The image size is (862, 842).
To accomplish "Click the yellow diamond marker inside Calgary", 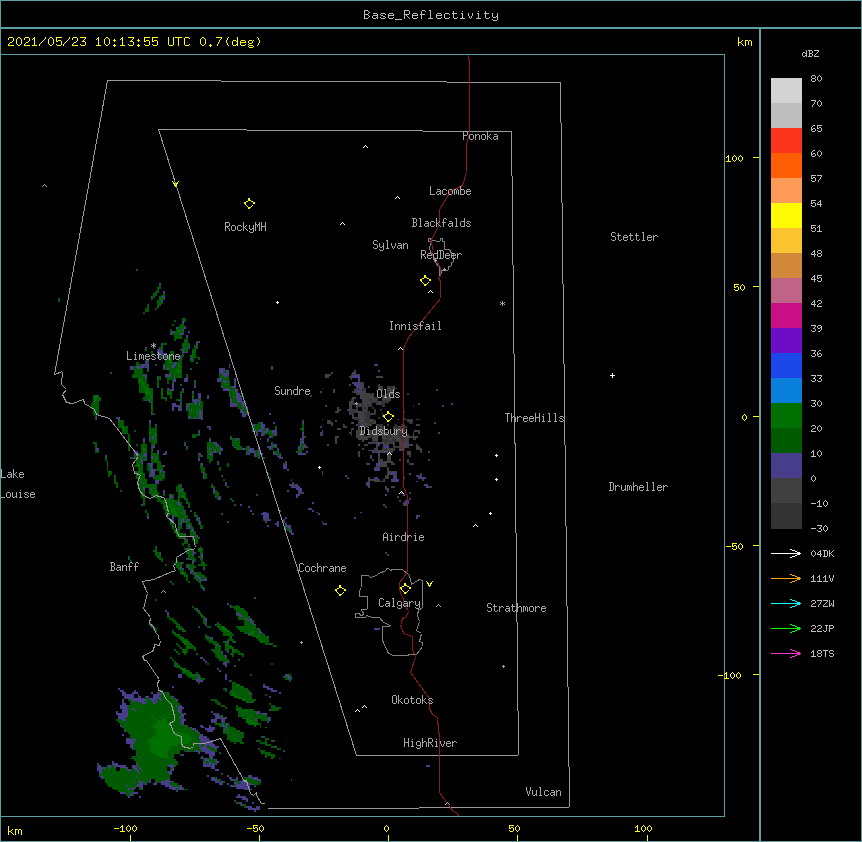I will [405, 589].
